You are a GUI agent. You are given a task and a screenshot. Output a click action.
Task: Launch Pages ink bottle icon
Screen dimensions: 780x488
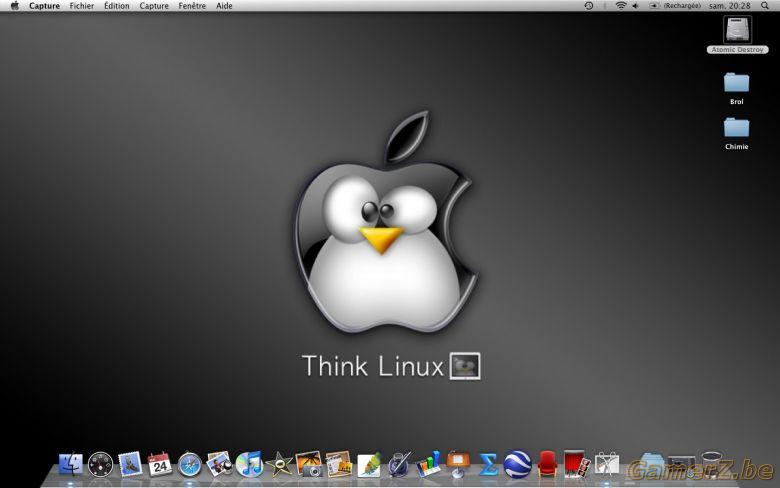pos(399,464)
